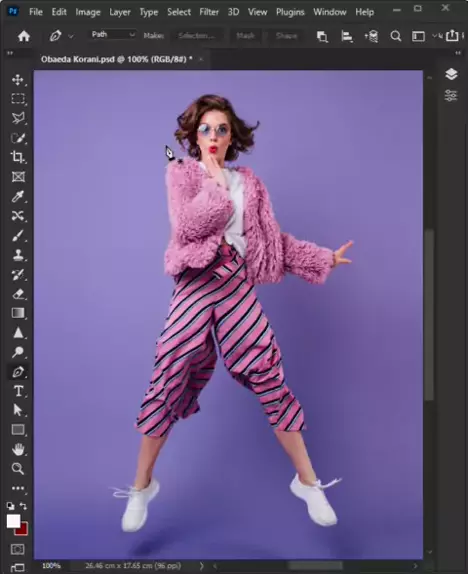Change the screen mode
This screenshot has height=574, width=468.
18,568
